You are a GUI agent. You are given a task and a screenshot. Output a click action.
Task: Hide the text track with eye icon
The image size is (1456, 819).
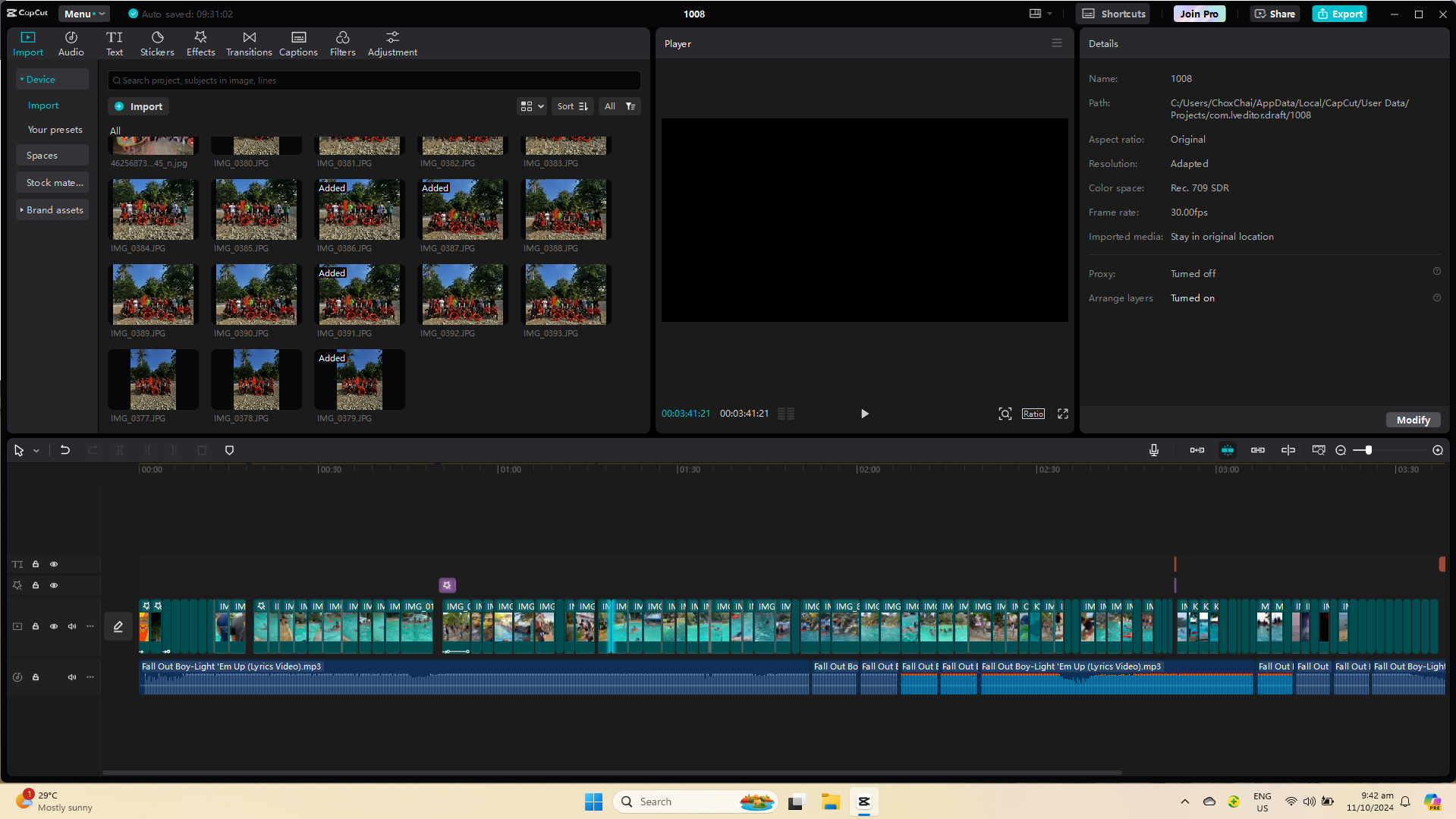pyautogui.click(x=54, y=564)
